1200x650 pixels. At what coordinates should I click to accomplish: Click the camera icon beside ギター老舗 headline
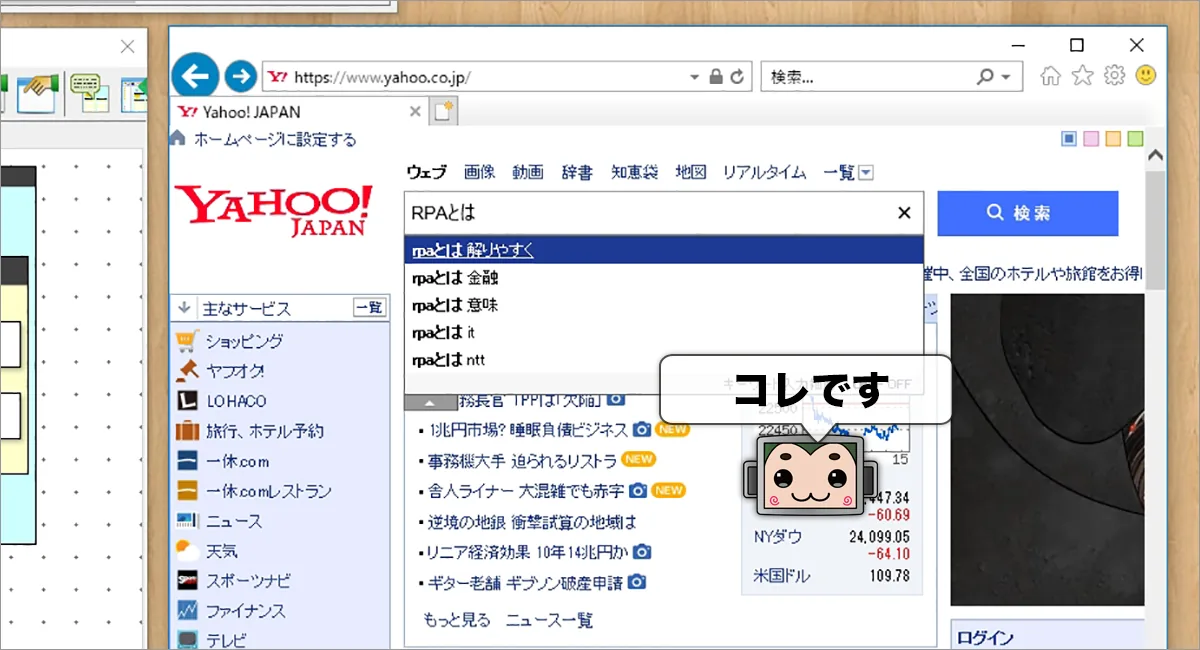[x=637, y=581]
